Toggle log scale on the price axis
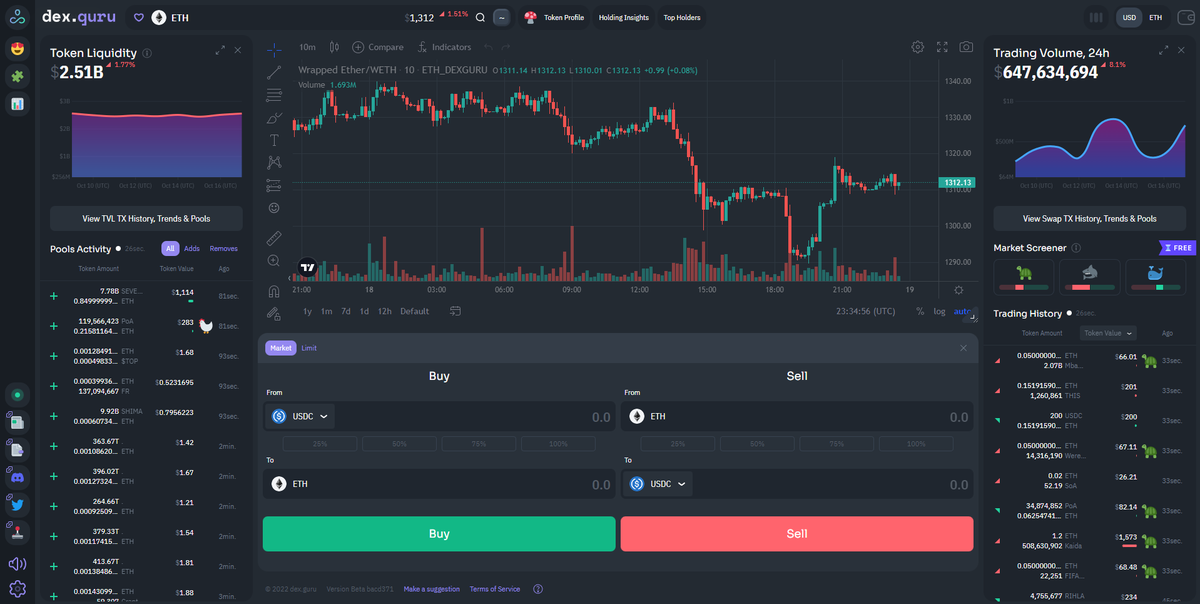 tap(940, 311)
